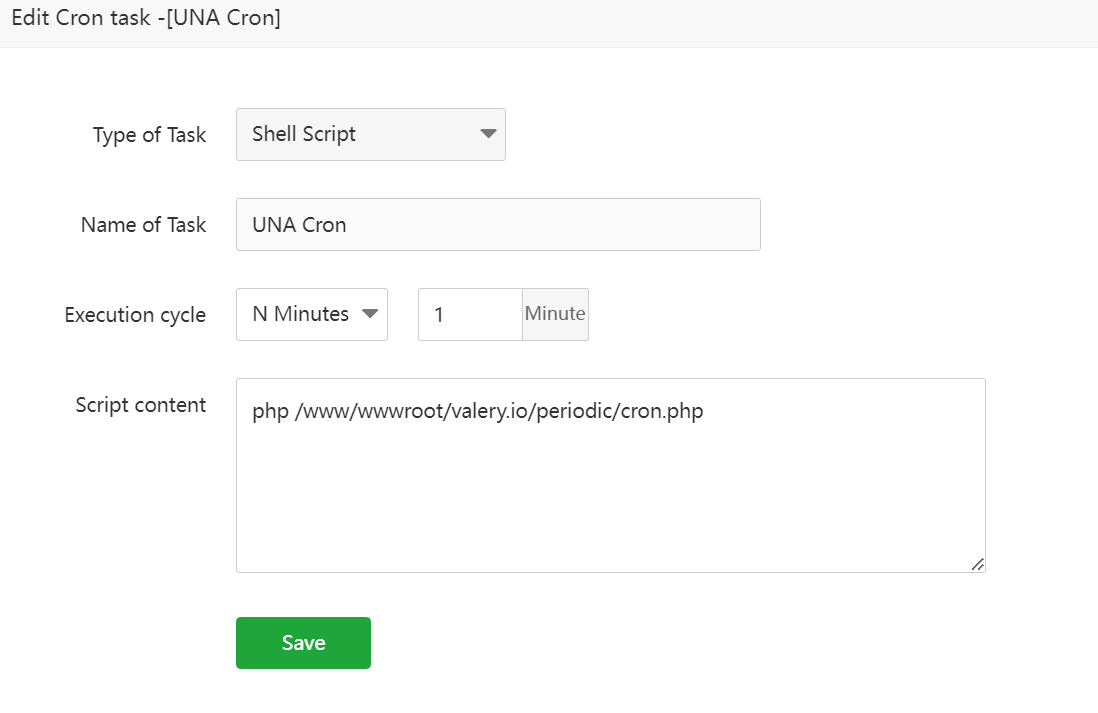Click the N Minutes dropdown arrow
The width and height of the screenshot is (1098, 713).
(370, 314)
